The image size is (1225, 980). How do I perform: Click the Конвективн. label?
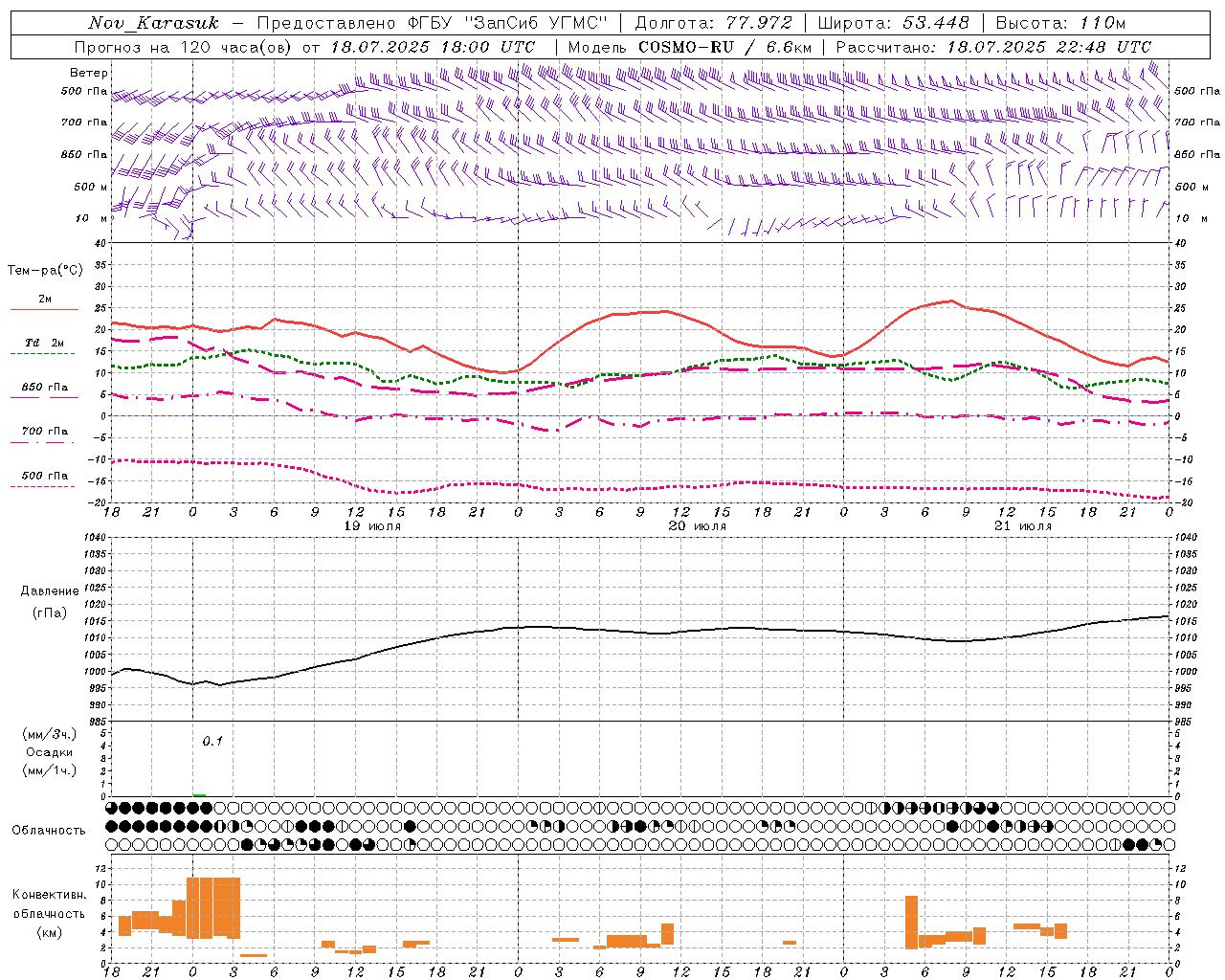pos(50,895)
